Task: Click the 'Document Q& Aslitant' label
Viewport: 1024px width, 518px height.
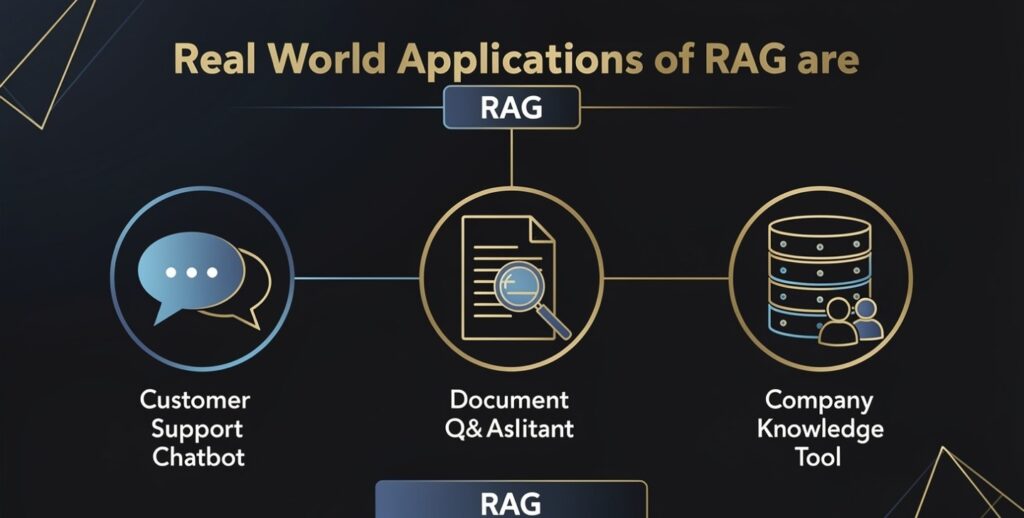Action: click(509, 414)
